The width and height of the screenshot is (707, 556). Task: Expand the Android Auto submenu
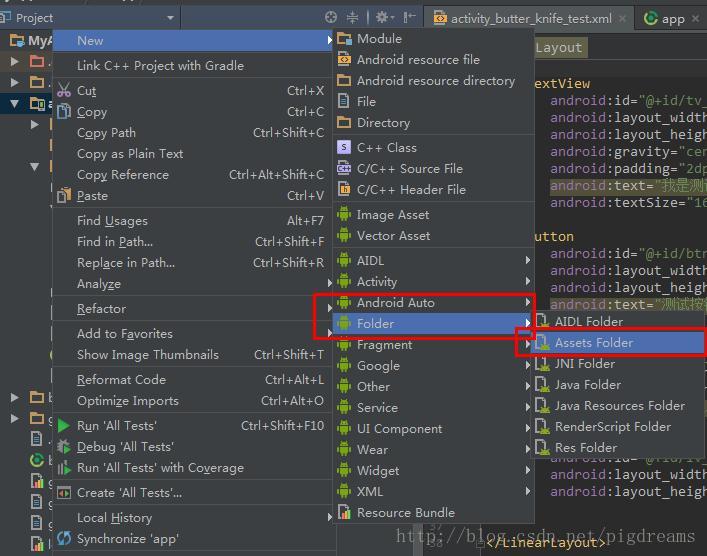pyautogui.click(x=433, y=303)
